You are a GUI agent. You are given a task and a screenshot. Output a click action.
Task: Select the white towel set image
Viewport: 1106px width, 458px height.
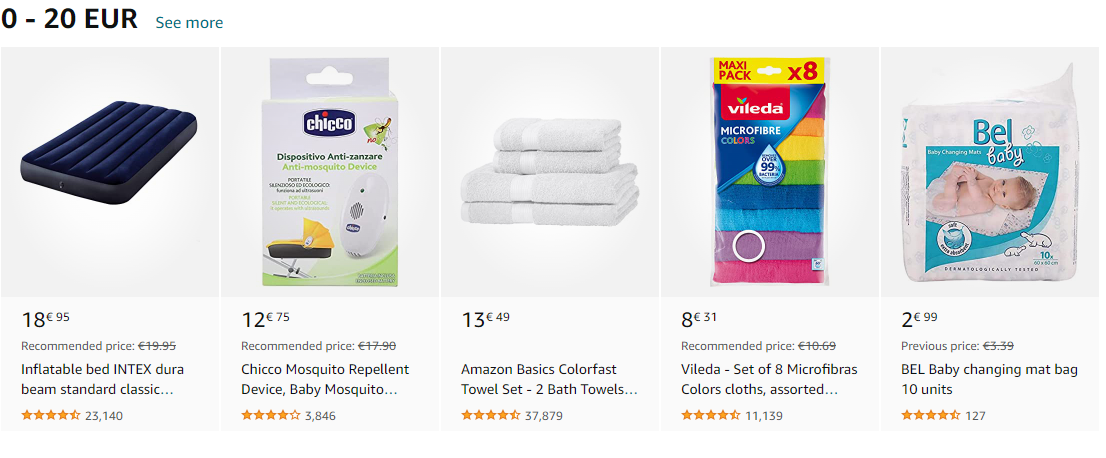click(550, 171)
